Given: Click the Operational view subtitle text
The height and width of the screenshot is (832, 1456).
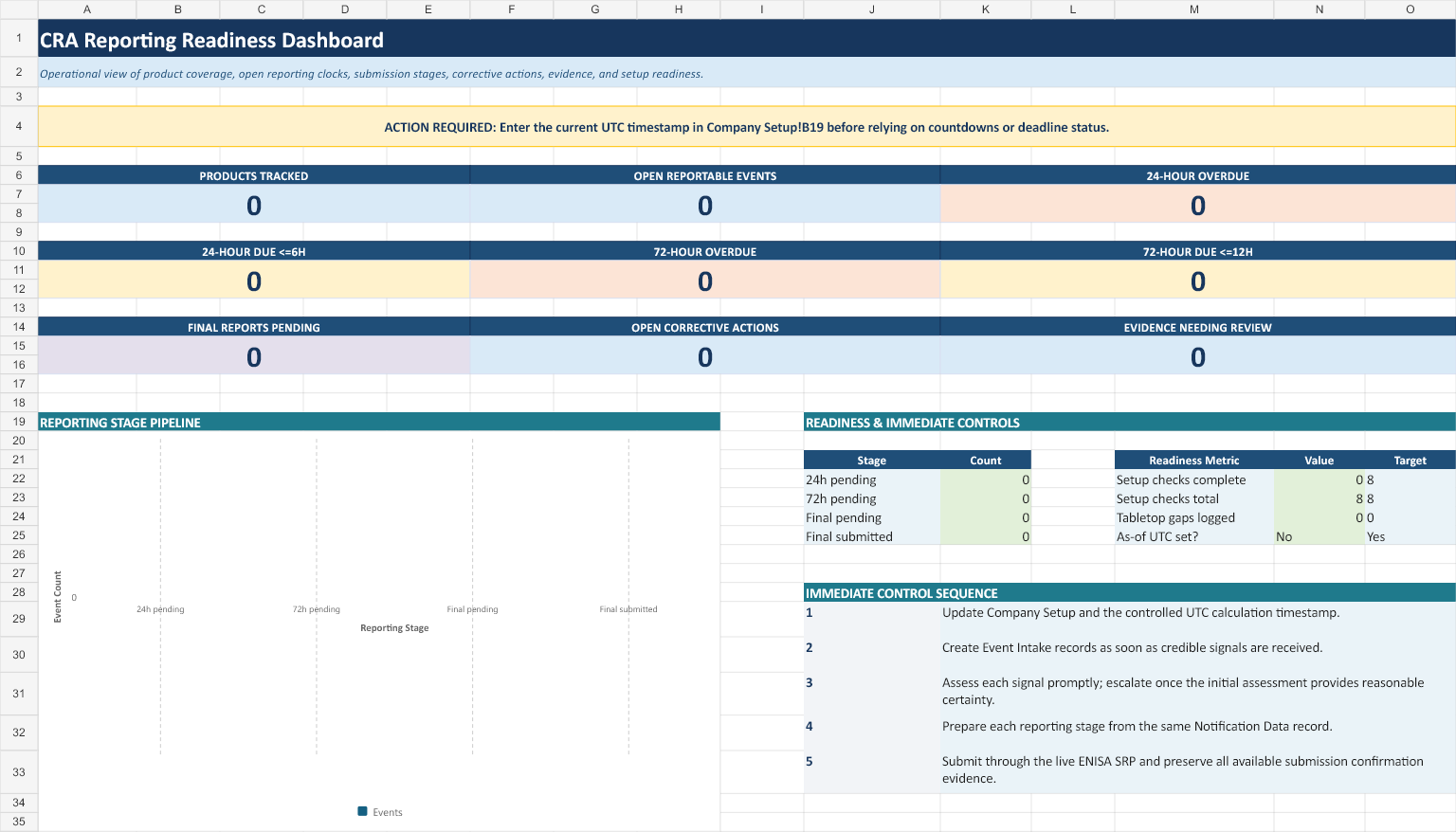Looking at the screenshot, I should (372, 74).
